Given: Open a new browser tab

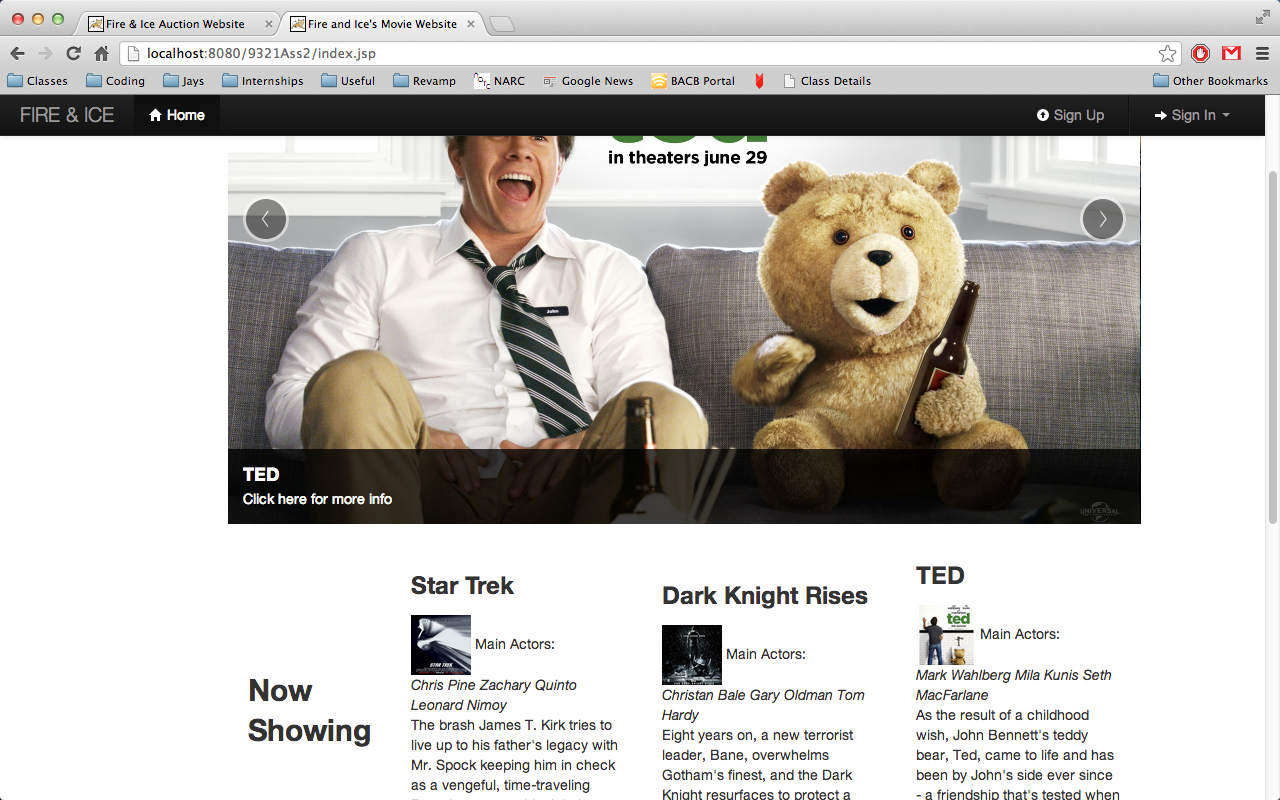Looking at the screenshot, I should pyautogui.click(x=502, y=24).
